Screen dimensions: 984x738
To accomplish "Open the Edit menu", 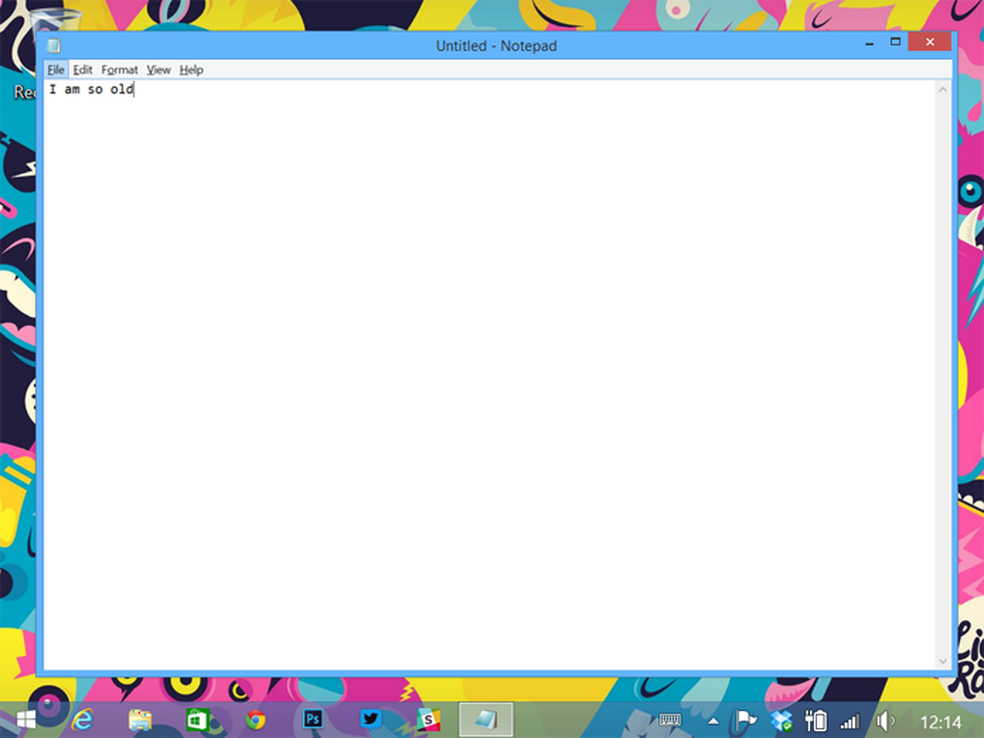I will tap(82, 70).
